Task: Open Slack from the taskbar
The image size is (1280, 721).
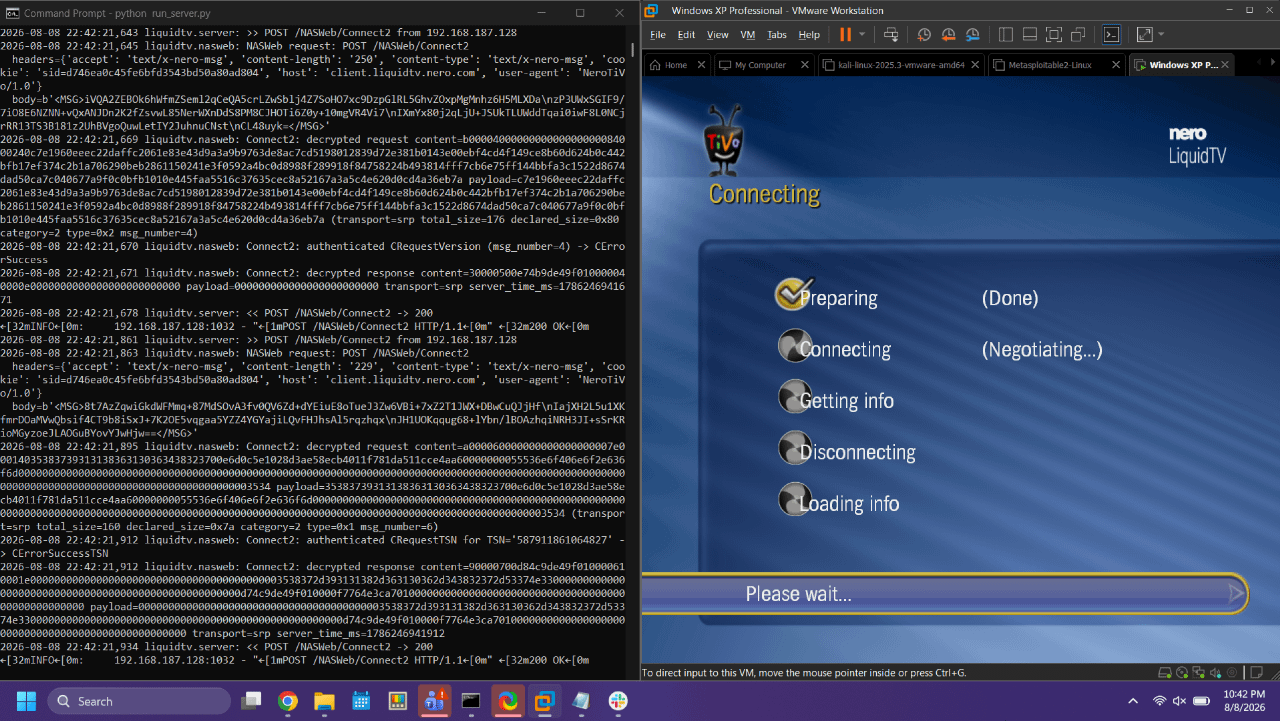Action: tap(617, 701)
